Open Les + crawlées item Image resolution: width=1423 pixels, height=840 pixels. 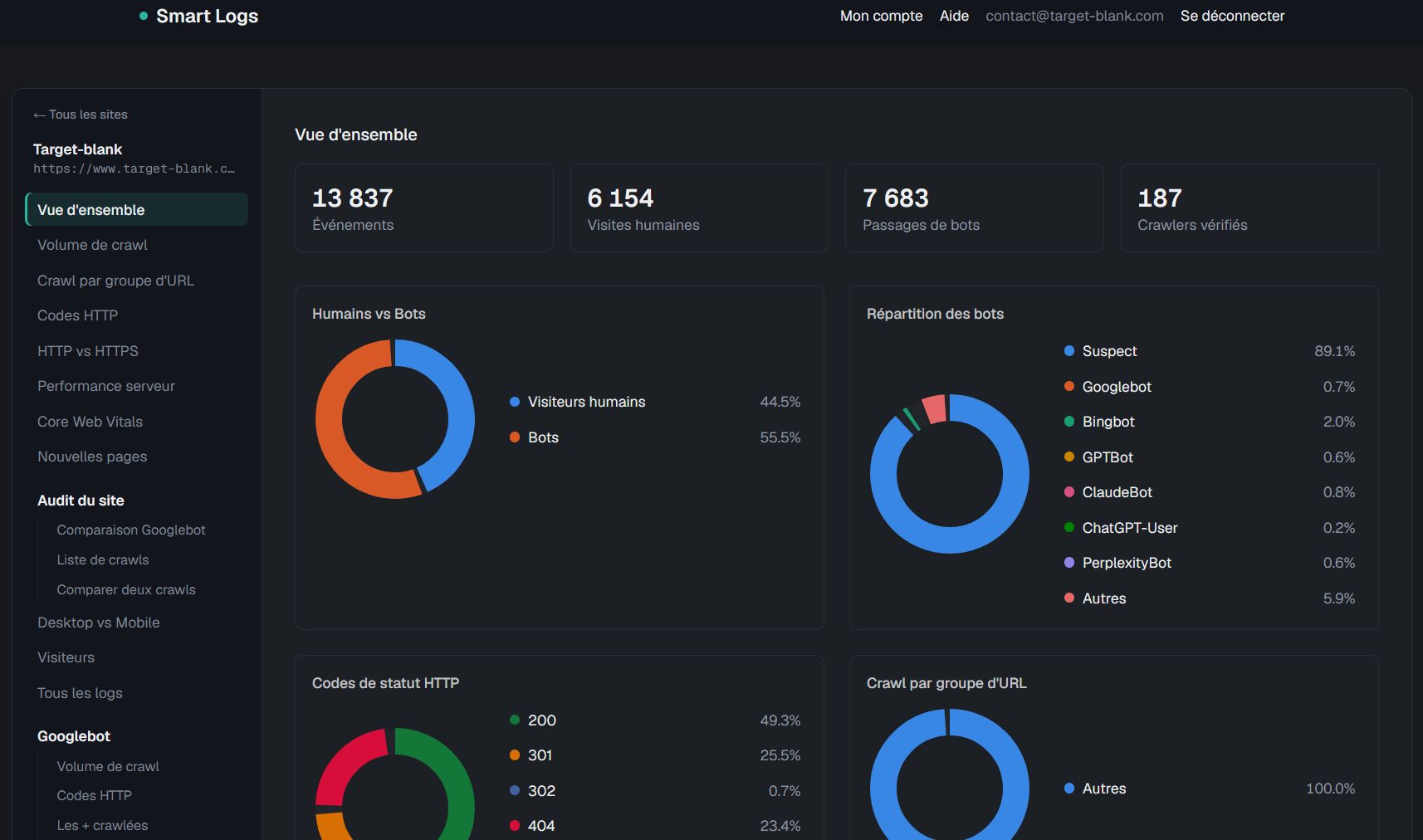click(102, 825)
